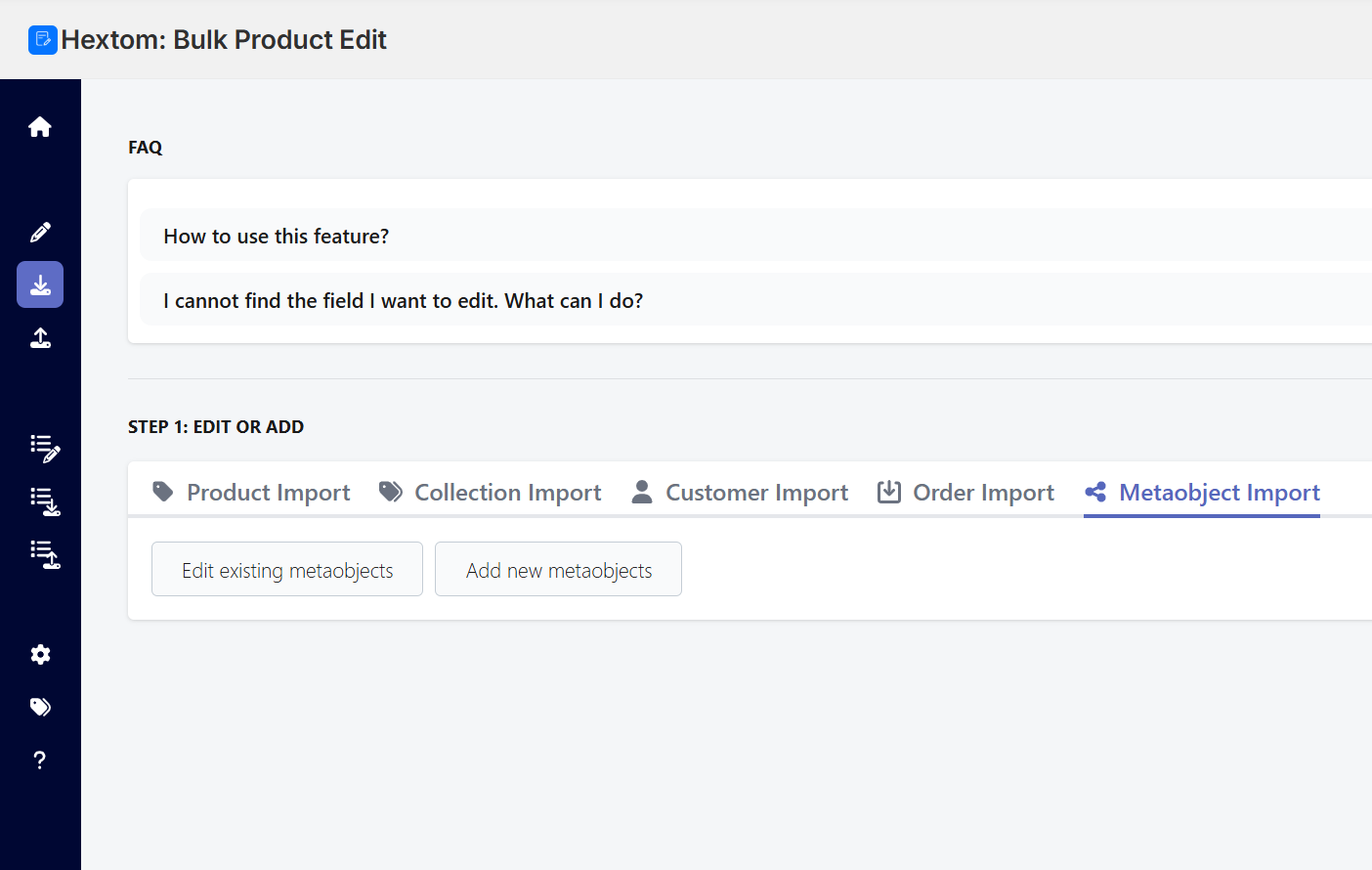The height and width of the screenshot is (870, 1372).
Task: Select the highlighted import icon in sidebar
Action: 40,284
